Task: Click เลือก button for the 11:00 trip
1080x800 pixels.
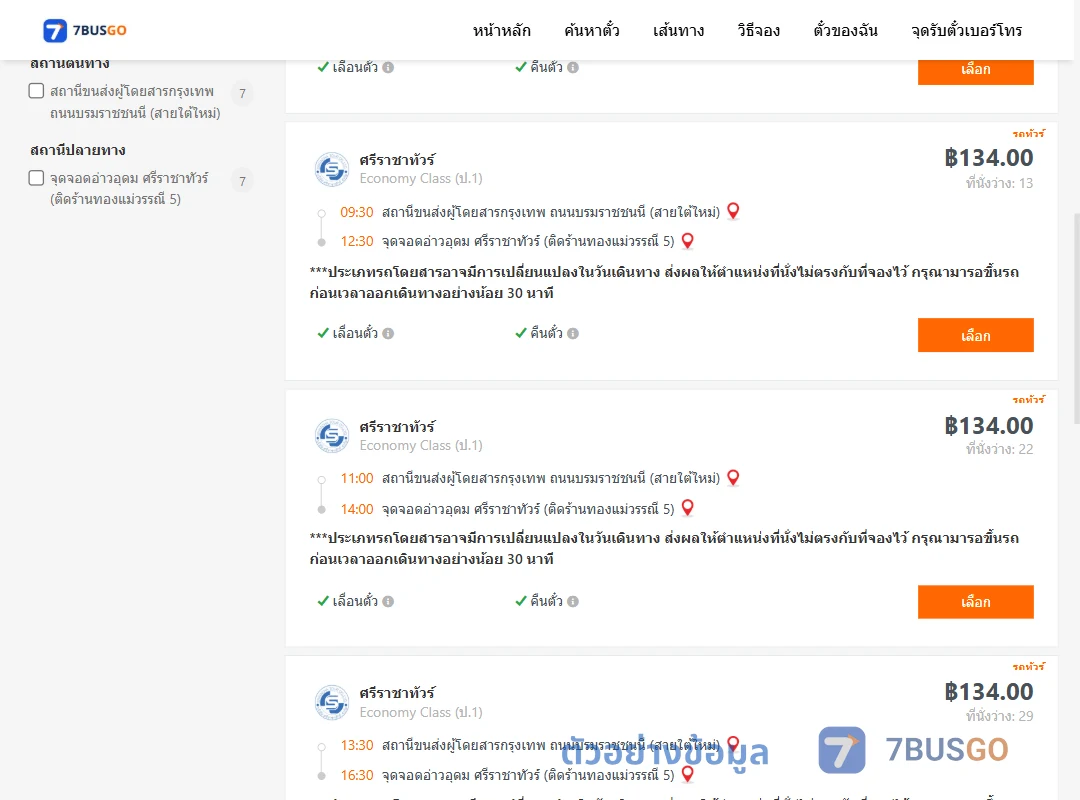Action: [x=975, y=602]
